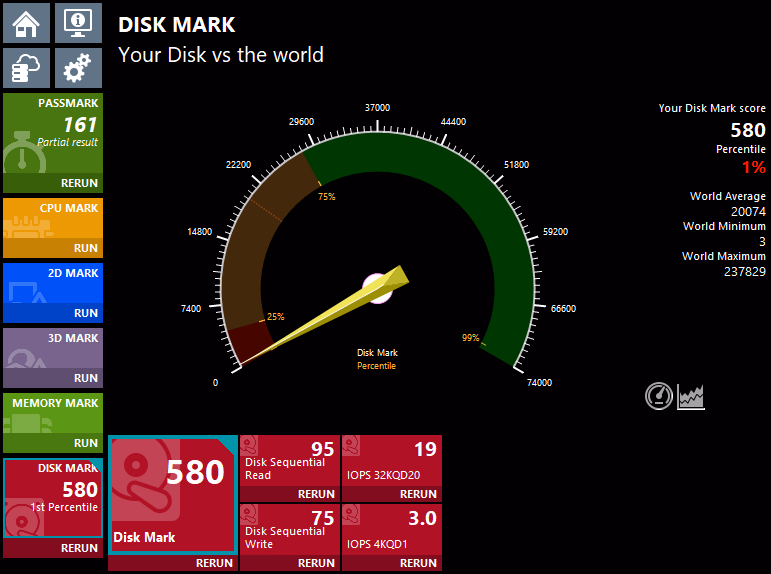
Task: Rerun the Disk Sequential Read test
Action: (317, 494)
